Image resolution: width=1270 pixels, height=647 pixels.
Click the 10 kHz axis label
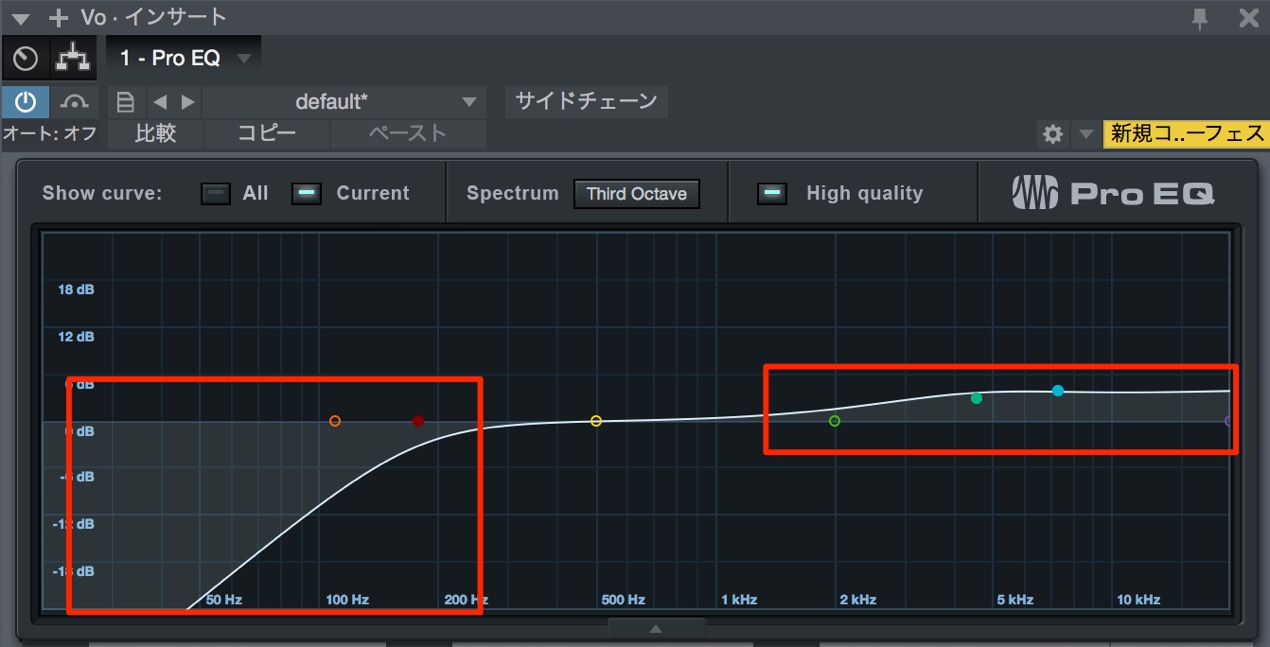click(1139, 600)
